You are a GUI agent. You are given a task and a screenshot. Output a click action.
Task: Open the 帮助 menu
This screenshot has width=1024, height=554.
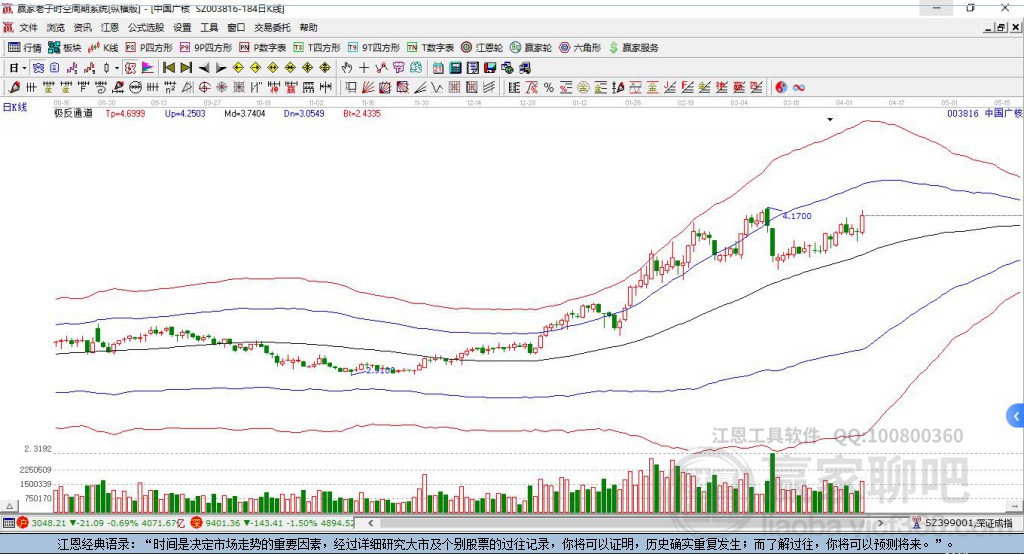coord(308,27)
